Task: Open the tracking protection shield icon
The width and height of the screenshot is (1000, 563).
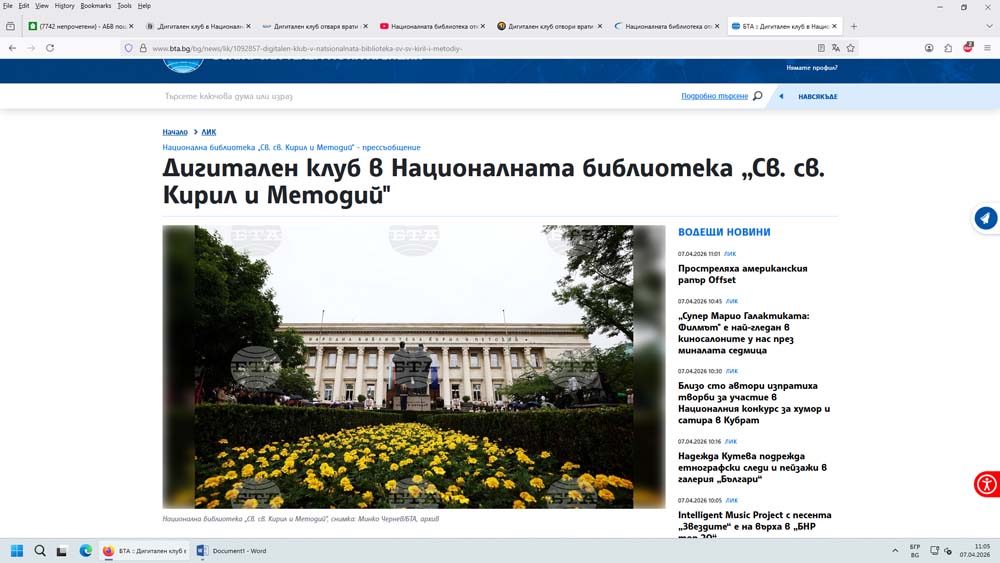Action: (x=129, y=48)
